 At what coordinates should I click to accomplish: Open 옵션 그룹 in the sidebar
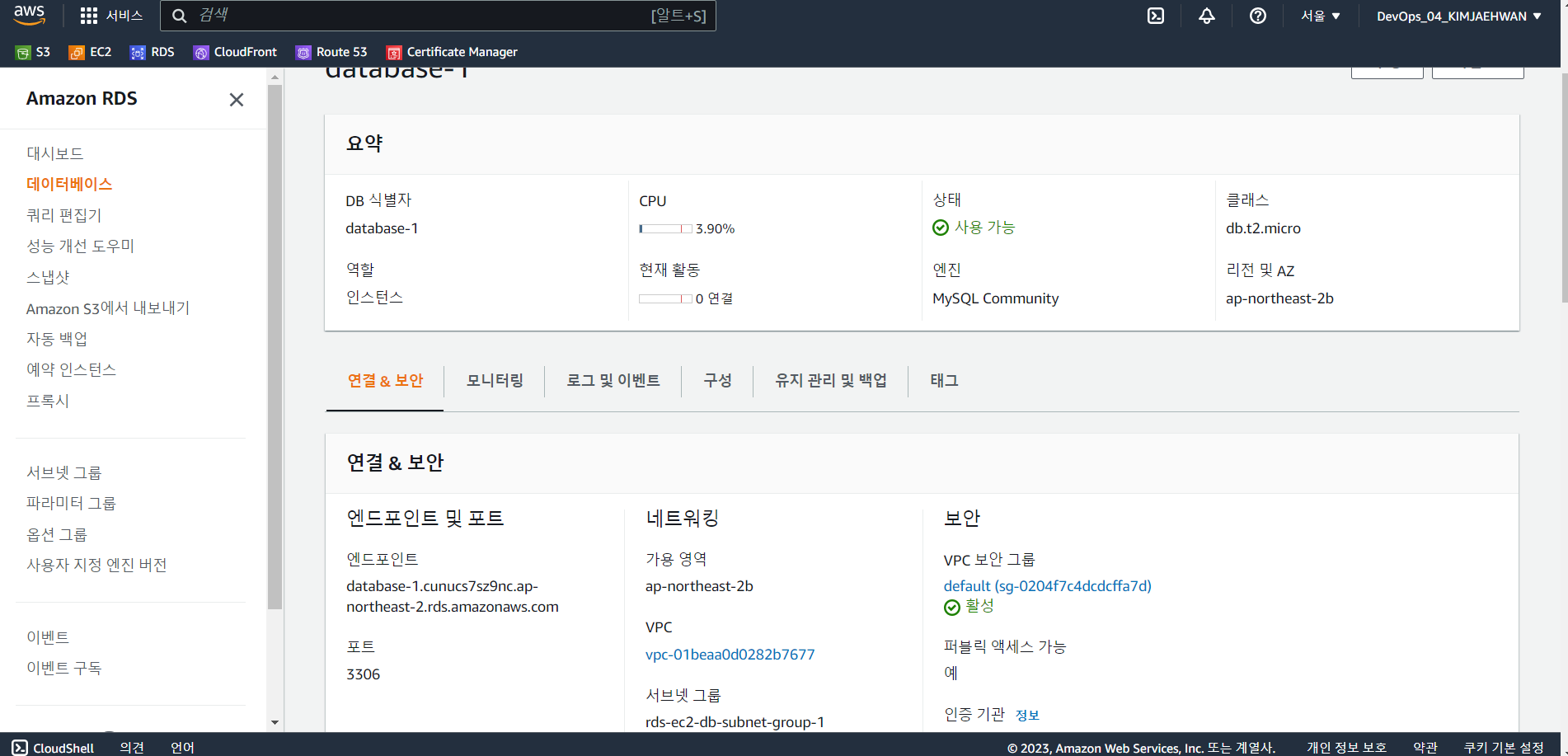pos(57,534)
